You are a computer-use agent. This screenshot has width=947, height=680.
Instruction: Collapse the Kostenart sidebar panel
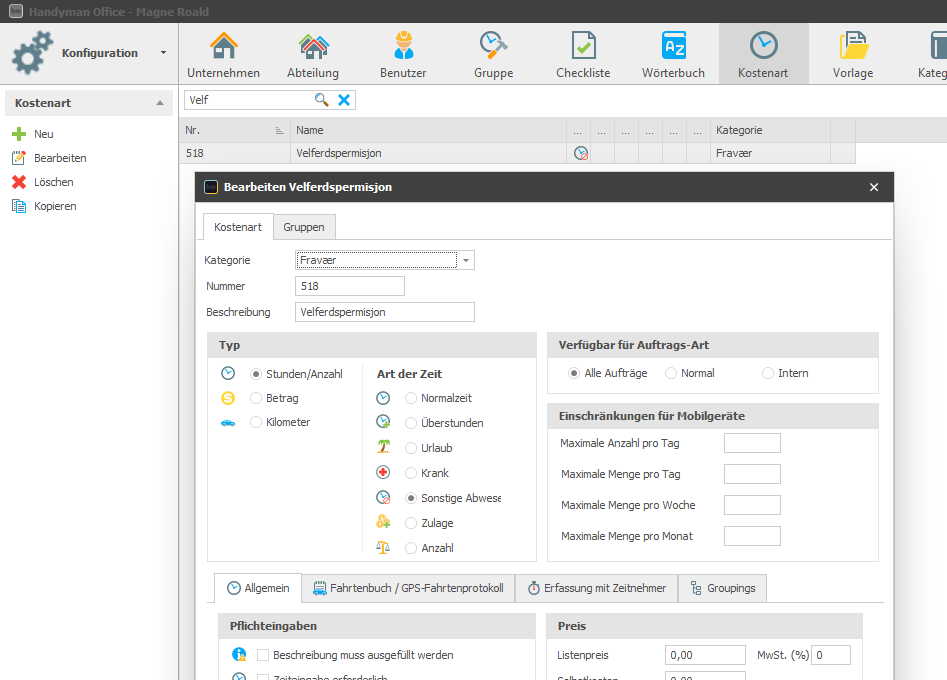[x=159, y=103]
